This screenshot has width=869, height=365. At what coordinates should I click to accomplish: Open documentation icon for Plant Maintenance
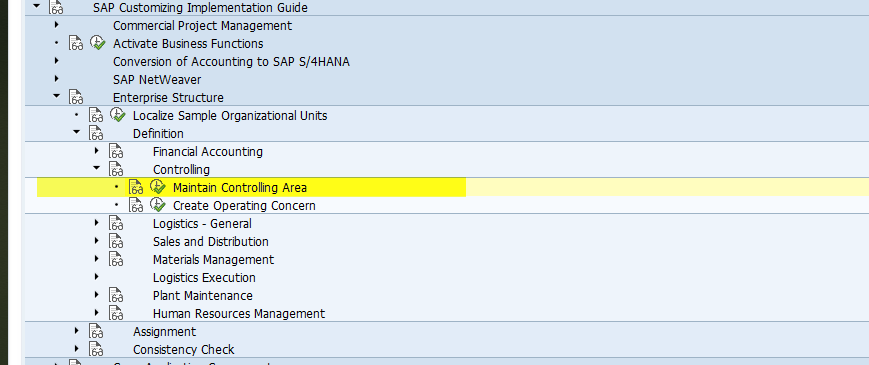pyautogui.click(x=116, y=296)
